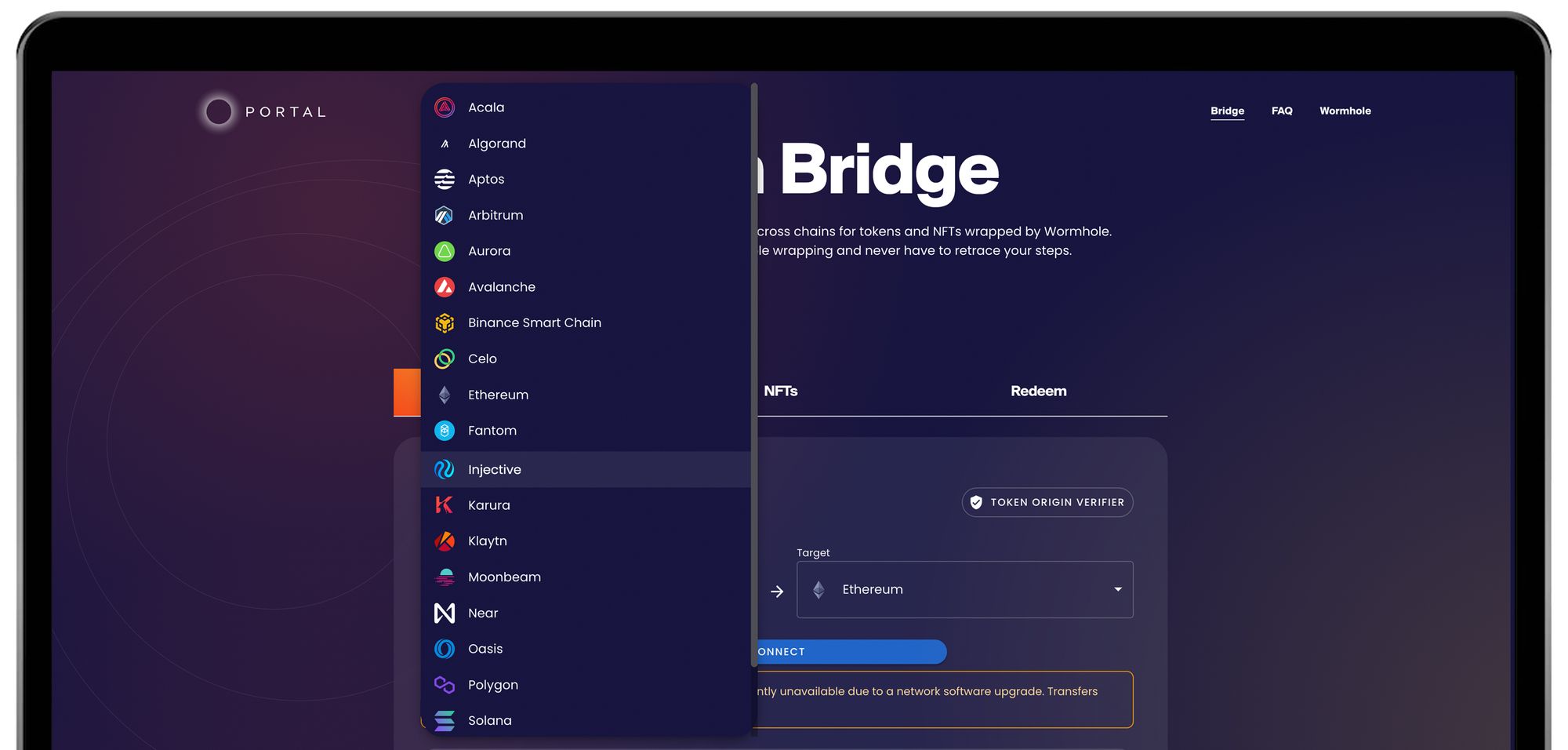
Task: Open the FAQ nav link
Action: pos(1282,111)
